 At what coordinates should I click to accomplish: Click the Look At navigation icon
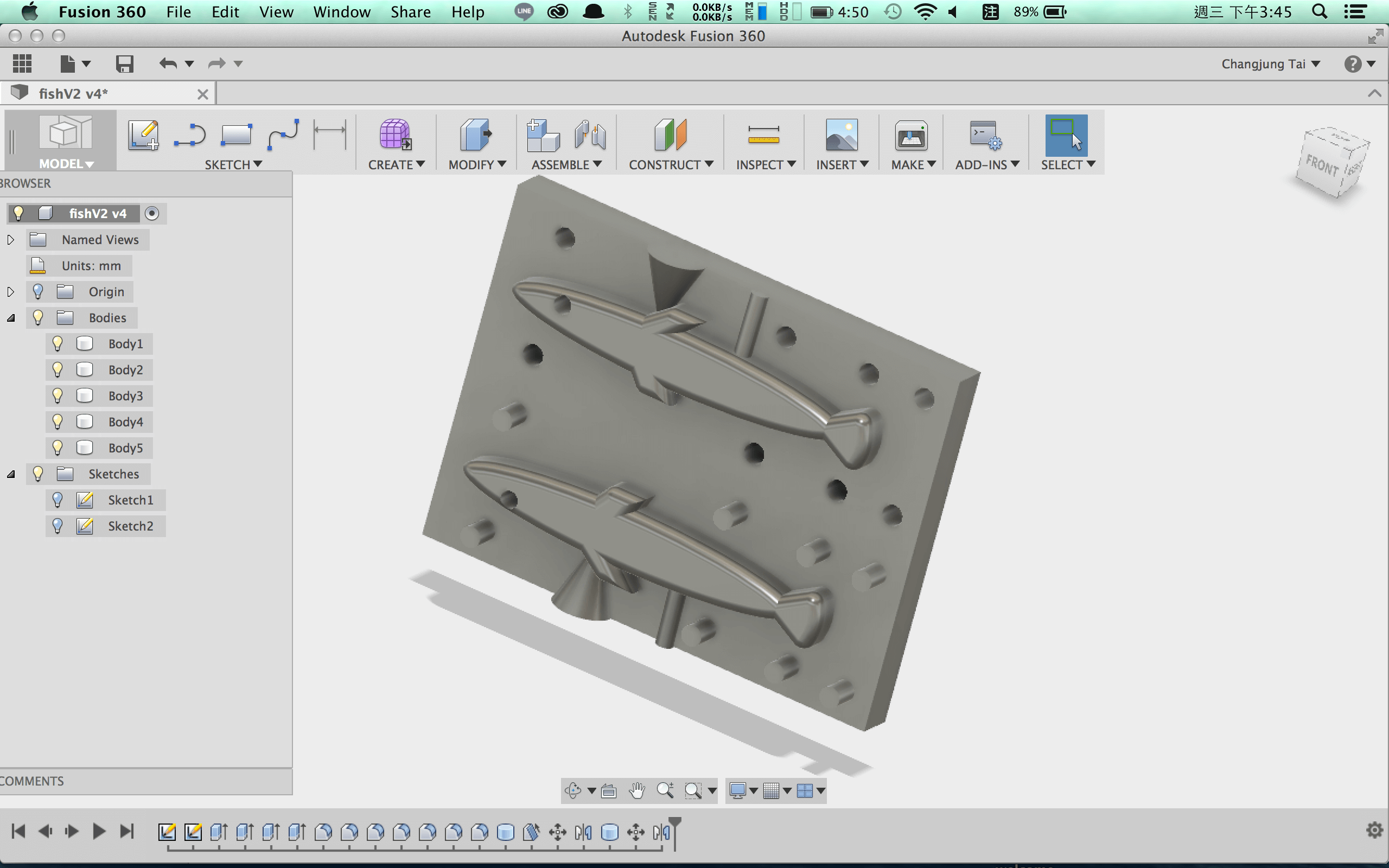pos(609,791)
